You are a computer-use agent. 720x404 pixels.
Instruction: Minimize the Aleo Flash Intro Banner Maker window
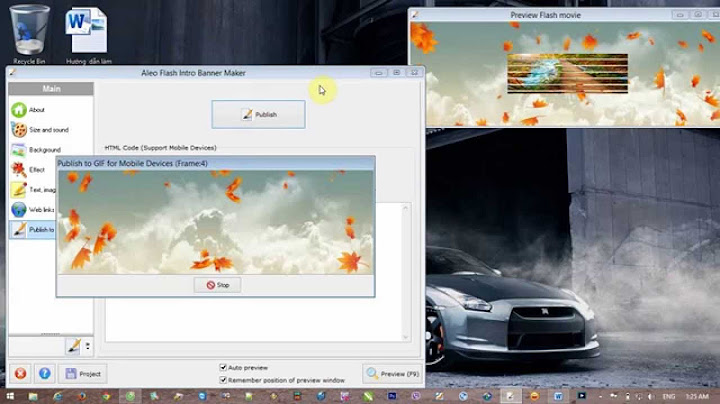pos(379,73)
